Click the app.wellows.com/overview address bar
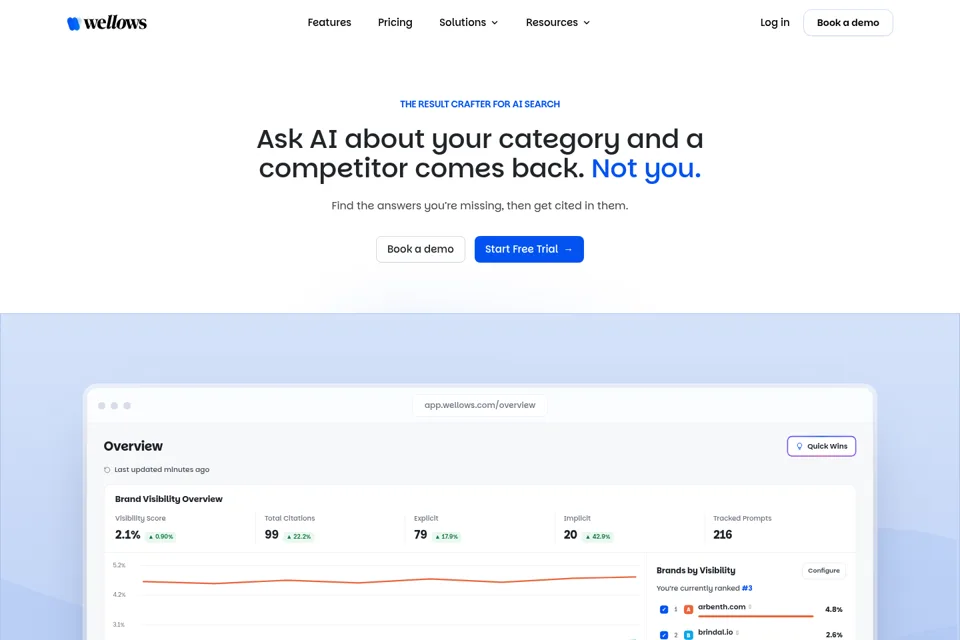The height and width of the screenshot is (640, 960). (x=479, y=405)
